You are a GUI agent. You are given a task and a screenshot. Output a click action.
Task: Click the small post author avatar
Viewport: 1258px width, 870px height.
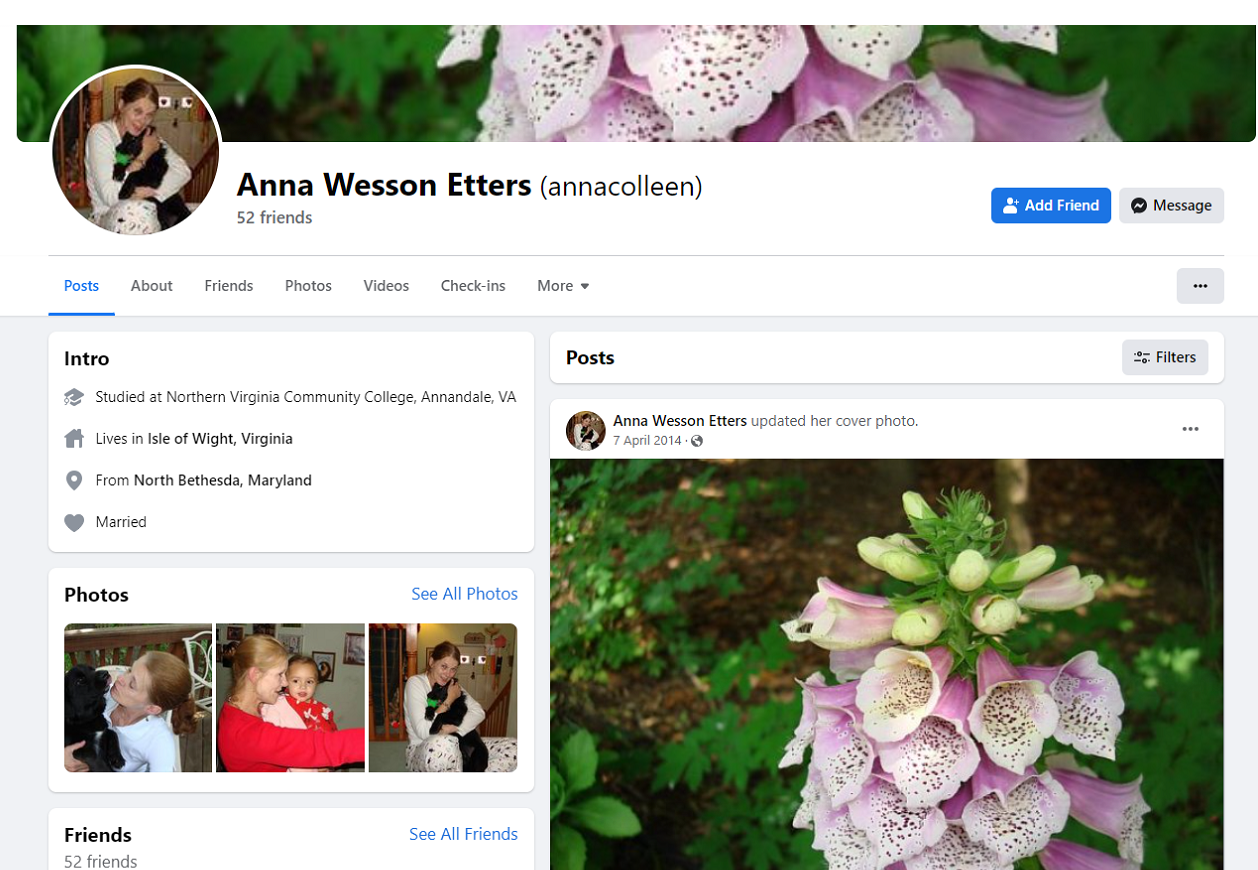point(586,430)
